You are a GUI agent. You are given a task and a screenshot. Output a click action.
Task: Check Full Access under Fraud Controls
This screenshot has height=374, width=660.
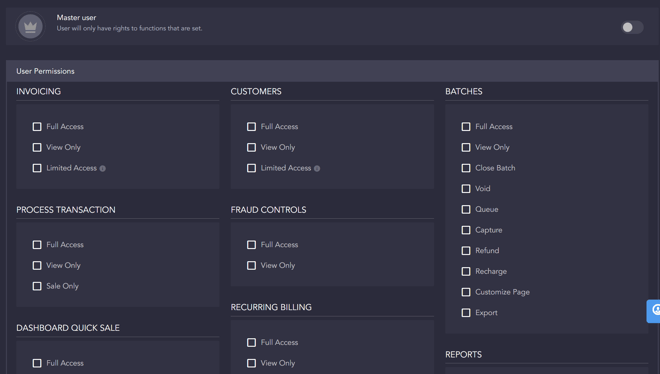pyautogui.click(x=251, y=245)
